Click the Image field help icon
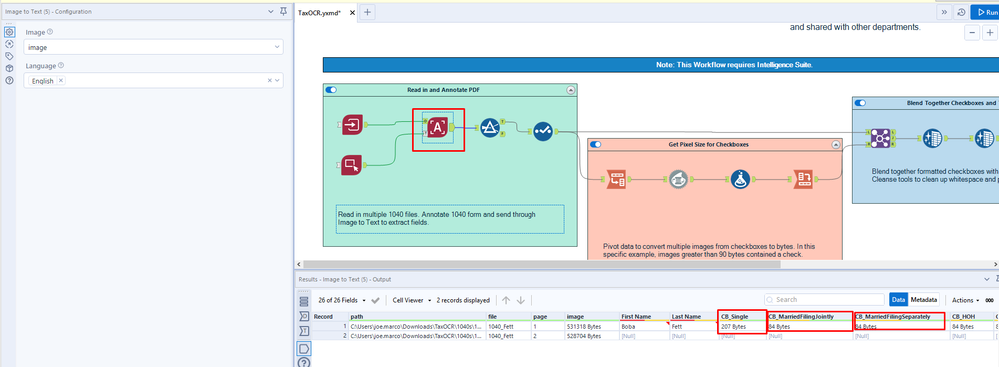This screenshot has width=999, height=367. [x=50, y=32]
